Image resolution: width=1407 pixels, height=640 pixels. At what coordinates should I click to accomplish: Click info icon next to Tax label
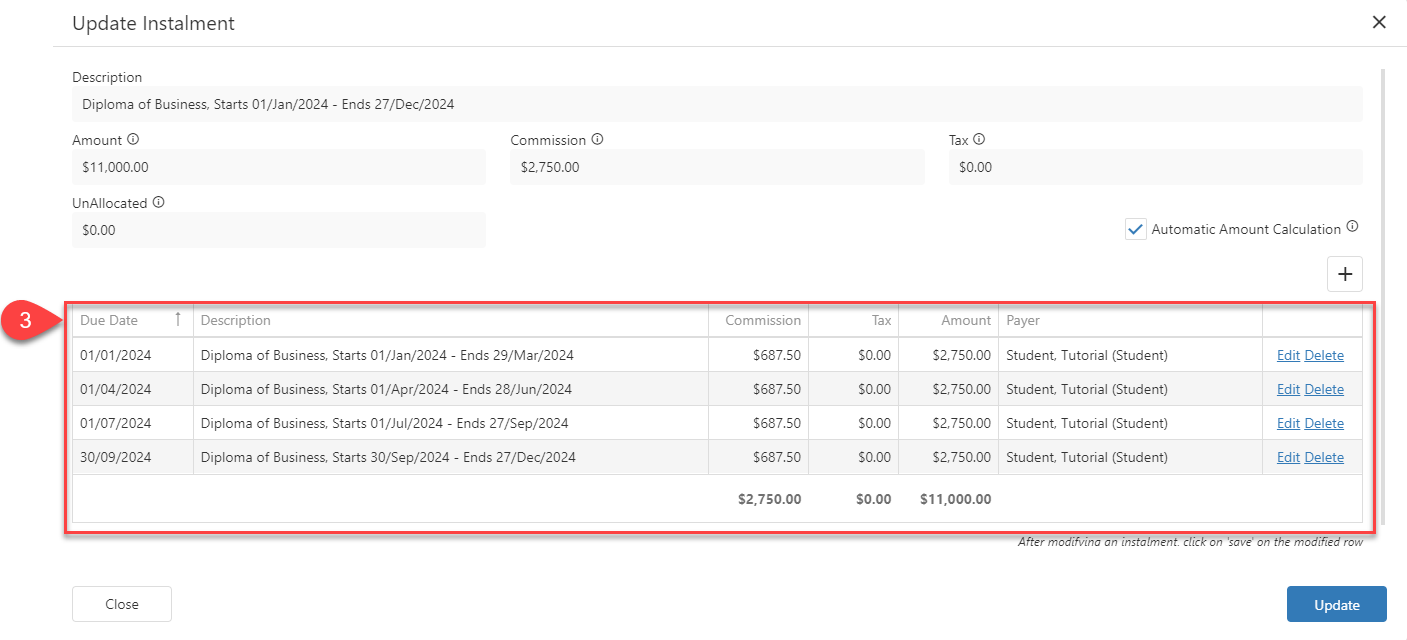[979, 140]
